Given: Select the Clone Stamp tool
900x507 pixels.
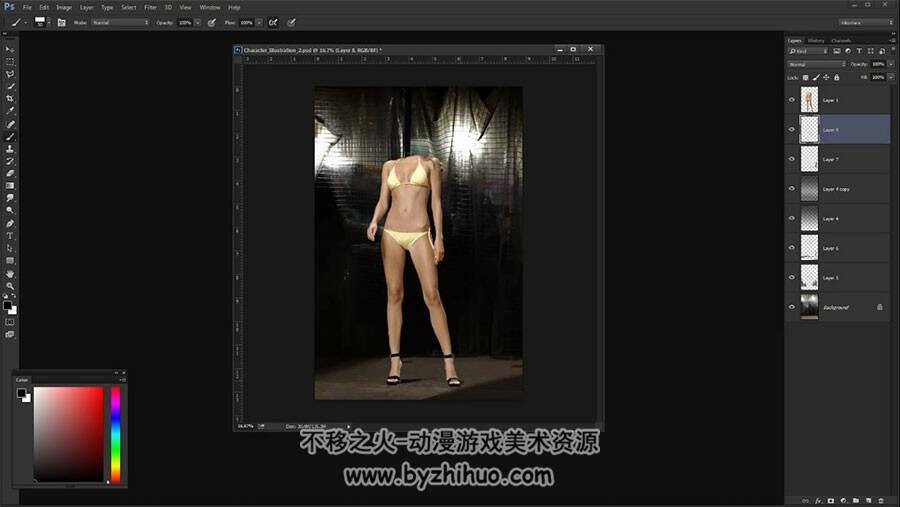Looking at the screenshot, I should point(10,149).
